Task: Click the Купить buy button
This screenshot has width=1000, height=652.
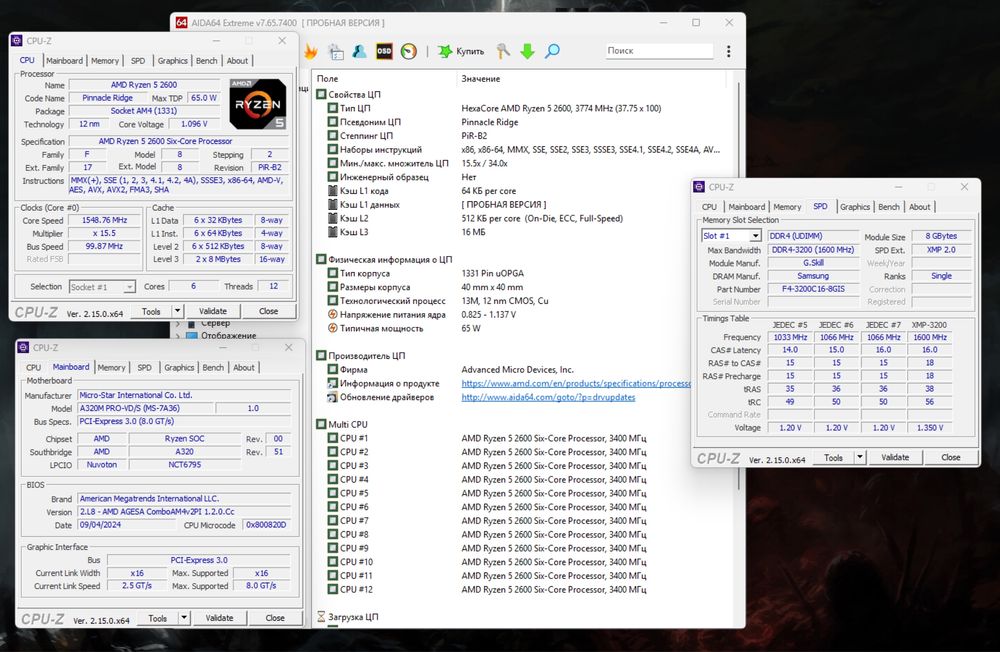Action: pos(462,51)
